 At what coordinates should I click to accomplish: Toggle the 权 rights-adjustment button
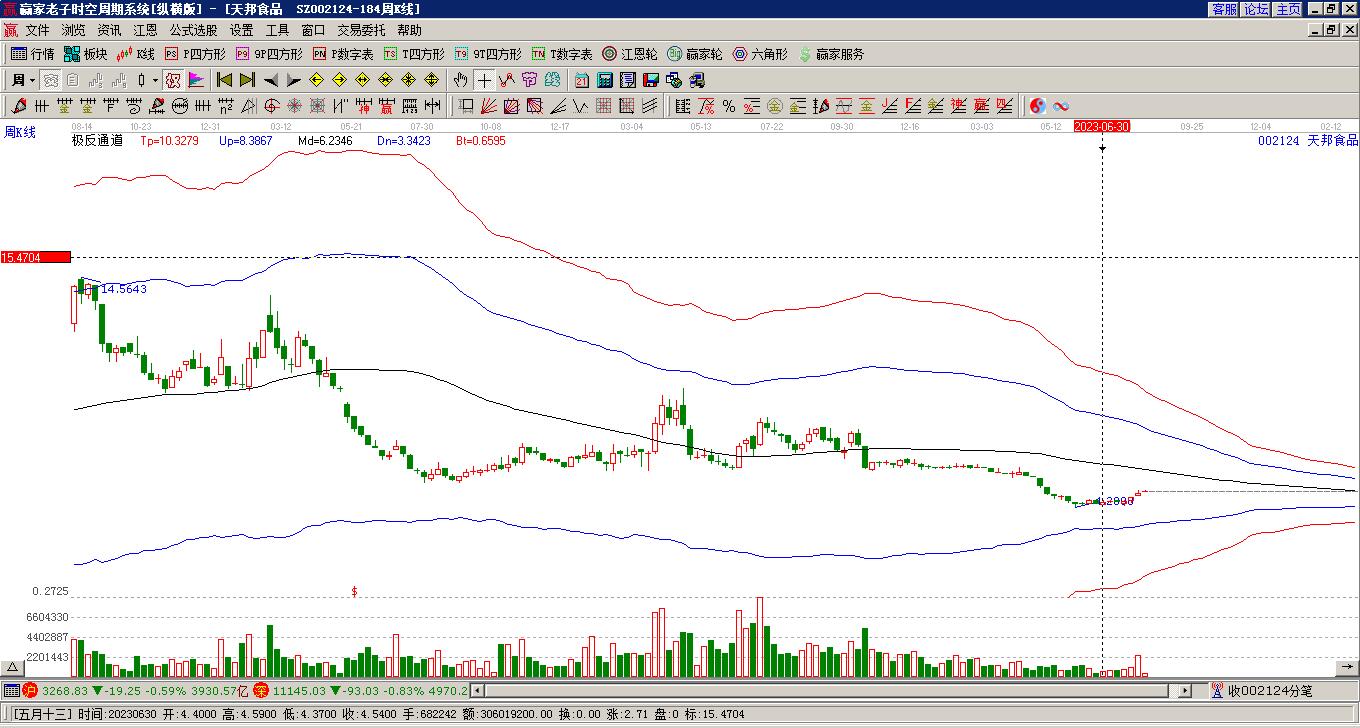coord(173,80)
